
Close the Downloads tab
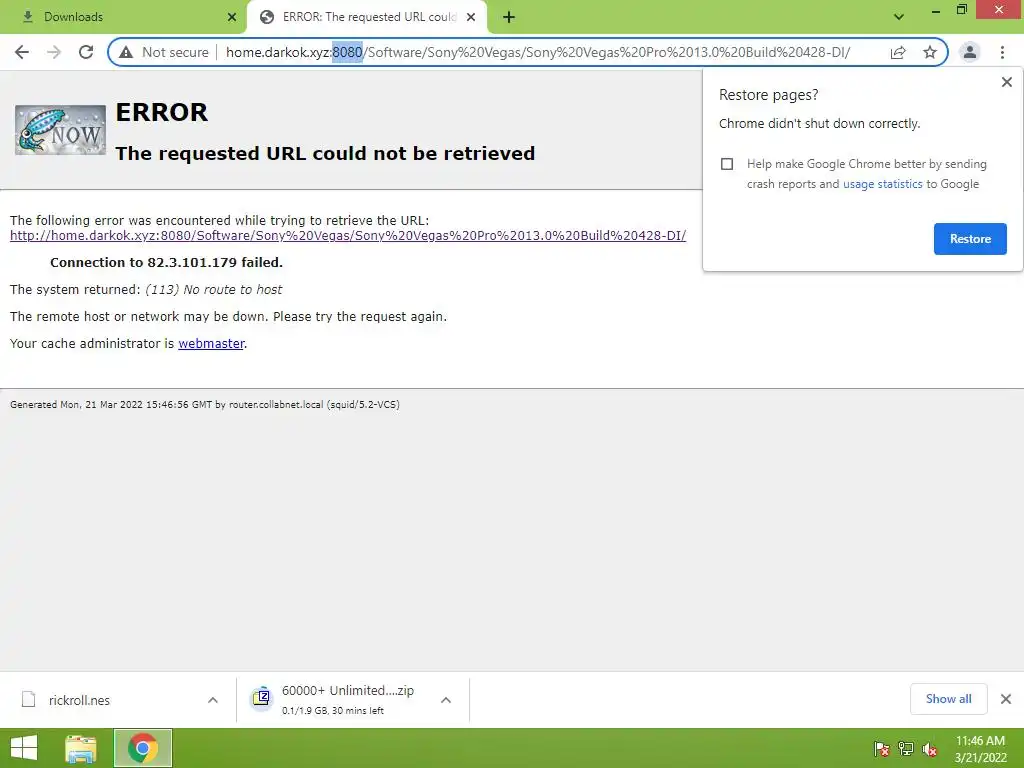[231, 17]
